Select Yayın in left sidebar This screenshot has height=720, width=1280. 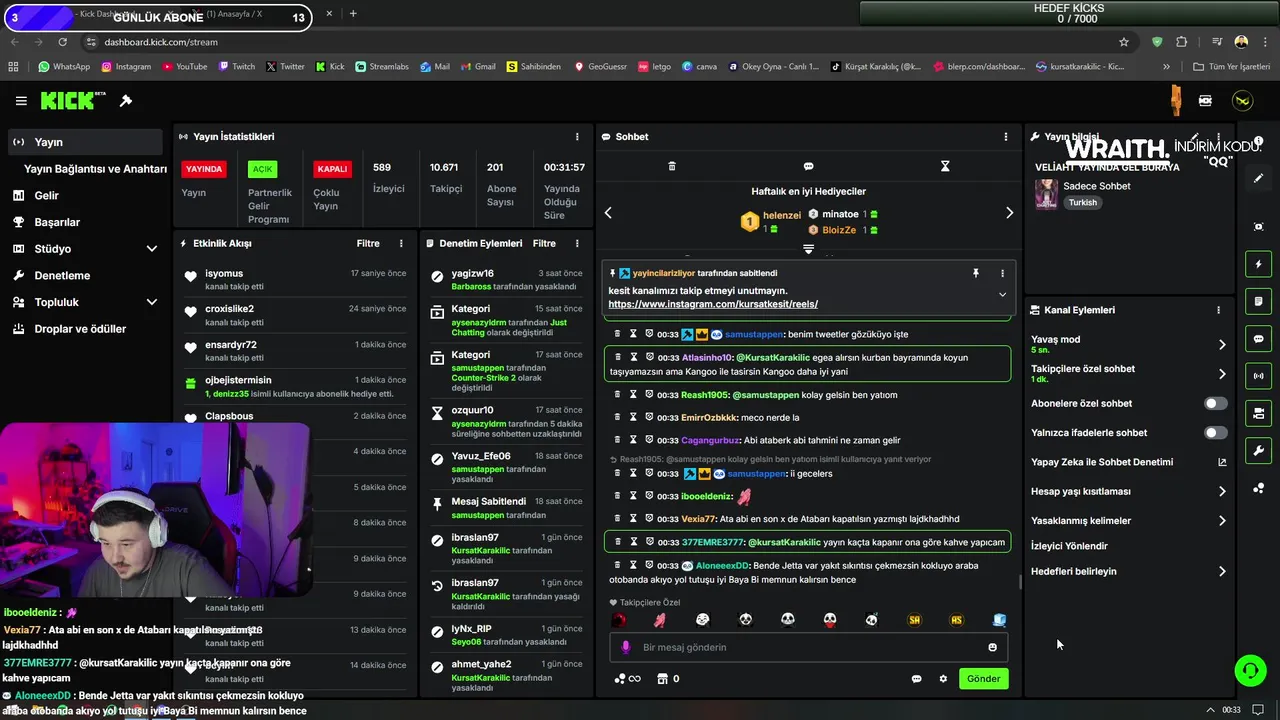[85, 142]
